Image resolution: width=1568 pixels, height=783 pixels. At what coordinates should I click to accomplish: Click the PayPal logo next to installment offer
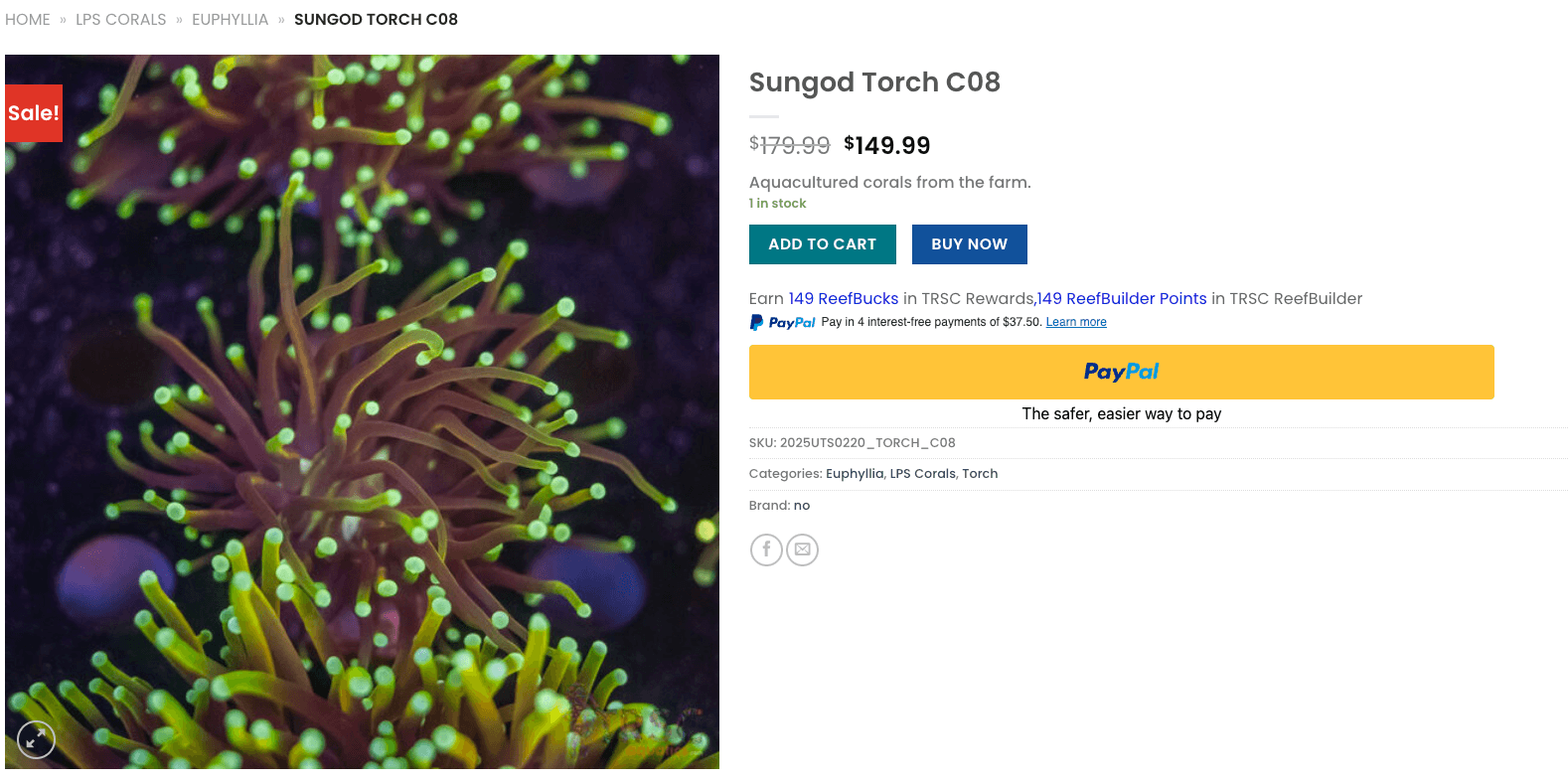(x=782, y=321)
